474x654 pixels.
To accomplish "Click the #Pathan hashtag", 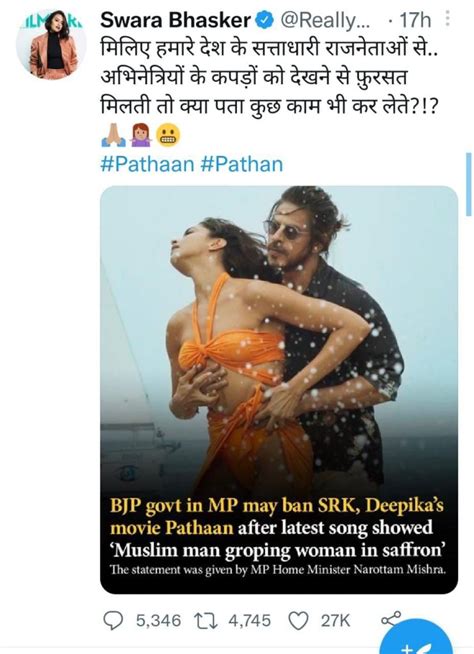I will 242,164.
